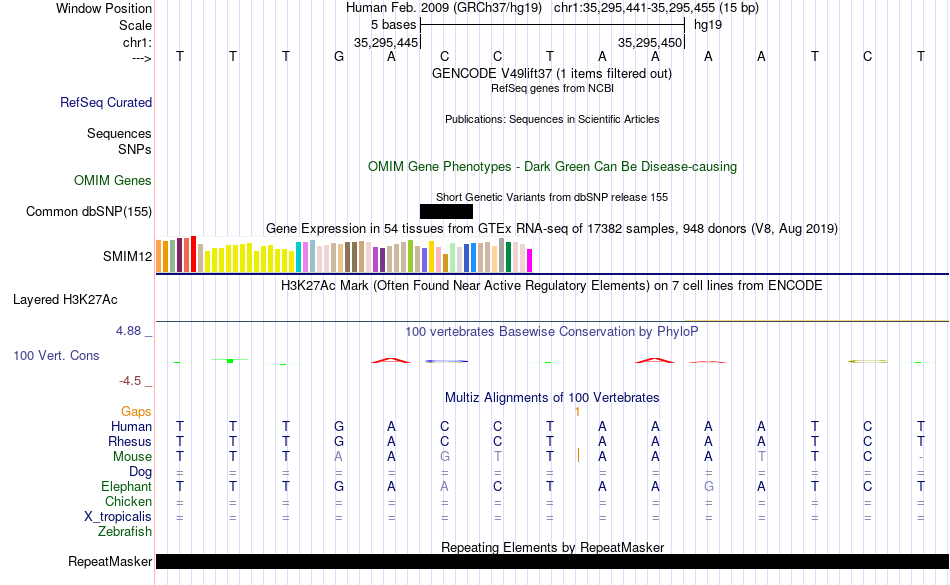Image resolution: width=950 pixels, height=585 pixels.
Task: Click the 100 Vert. Cons track label
Action: [x=56, y=355]
